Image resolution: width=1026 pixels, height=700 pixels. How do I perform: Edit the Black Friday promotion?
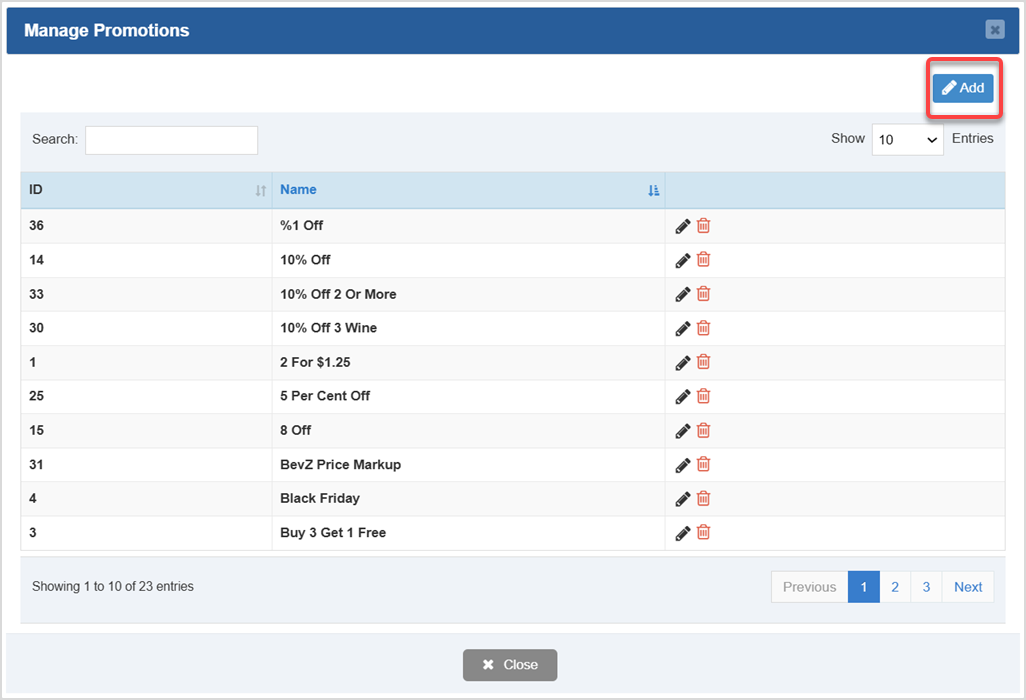pyautogui.click(x=683, y=498)
